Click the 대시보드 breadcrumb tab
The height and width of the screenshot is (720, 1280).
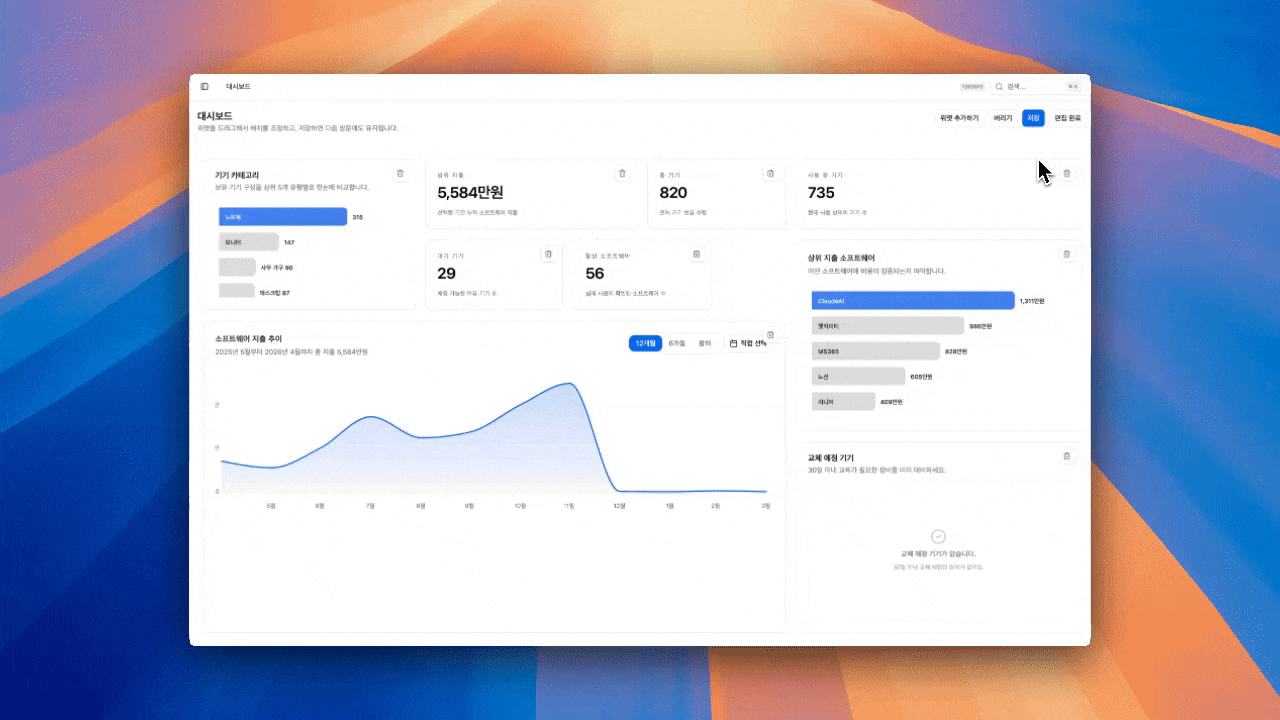coord(238,87)
